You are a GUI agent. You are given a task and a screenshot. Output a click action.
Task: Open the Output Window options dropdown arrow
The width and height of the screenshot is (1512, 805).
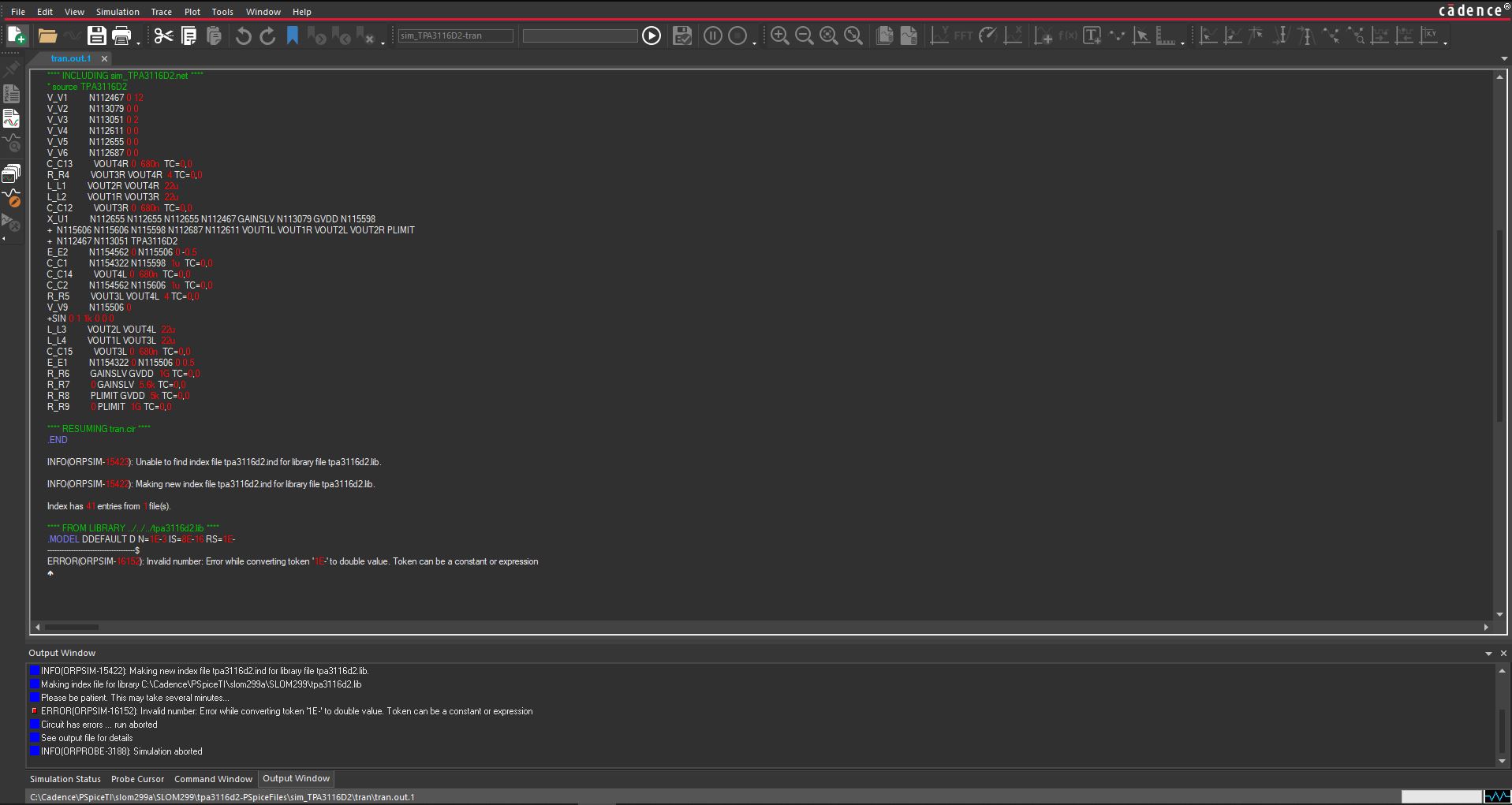coord(1489,653)
